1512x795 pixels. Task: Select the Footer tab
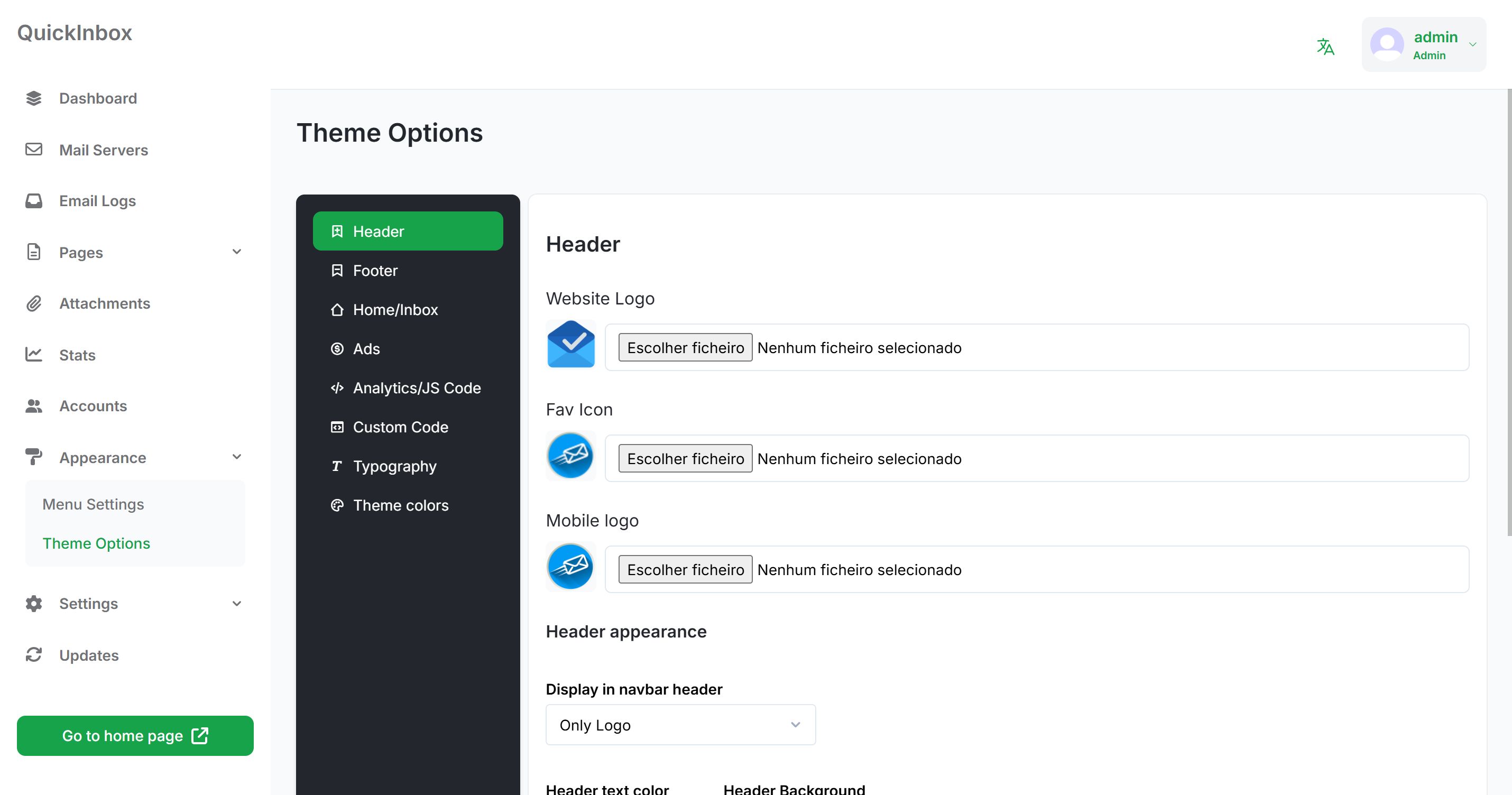point(408,271)
